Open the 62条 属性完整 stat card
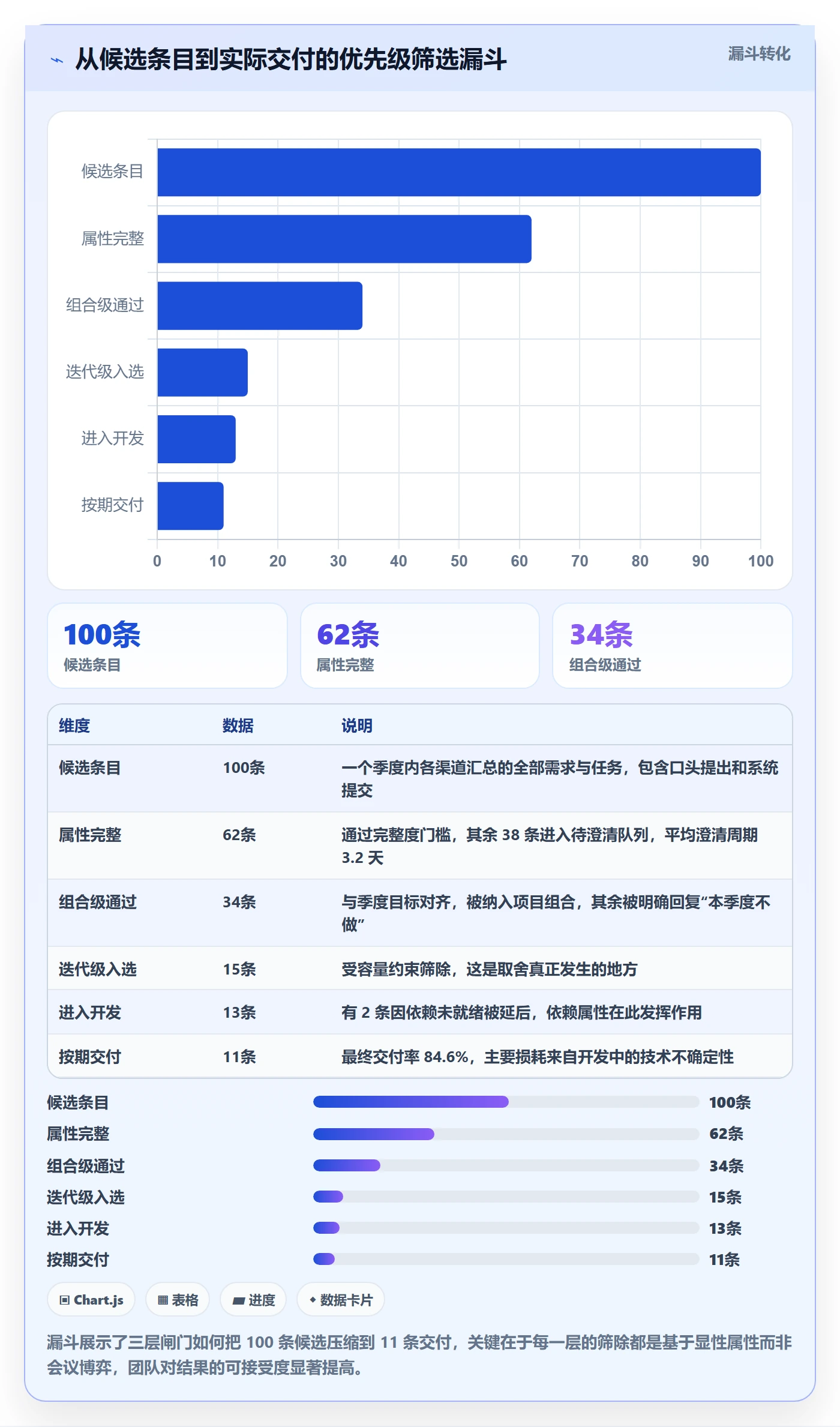 420,645
